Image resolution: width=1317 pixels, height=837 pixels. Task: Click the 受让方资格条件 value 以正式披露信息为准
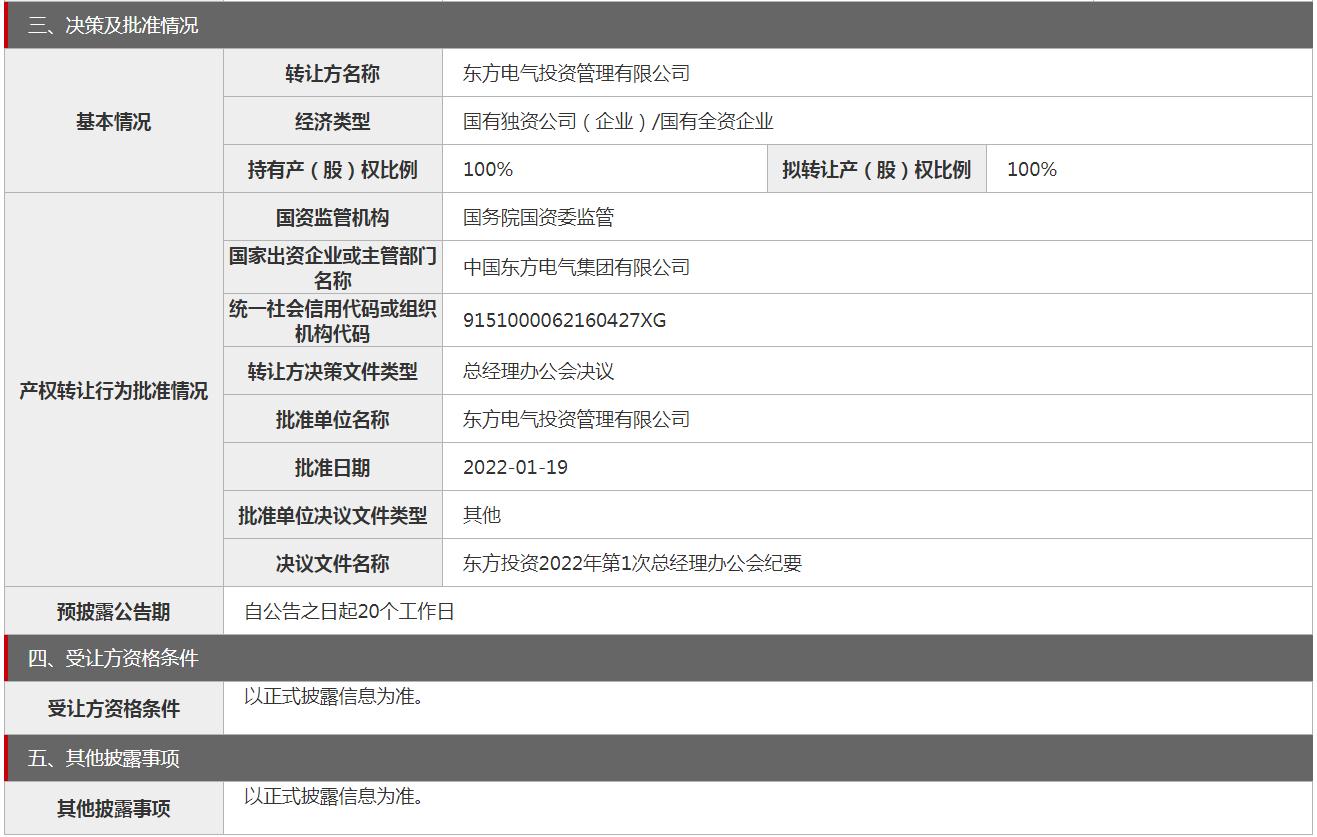click(334, 696)
